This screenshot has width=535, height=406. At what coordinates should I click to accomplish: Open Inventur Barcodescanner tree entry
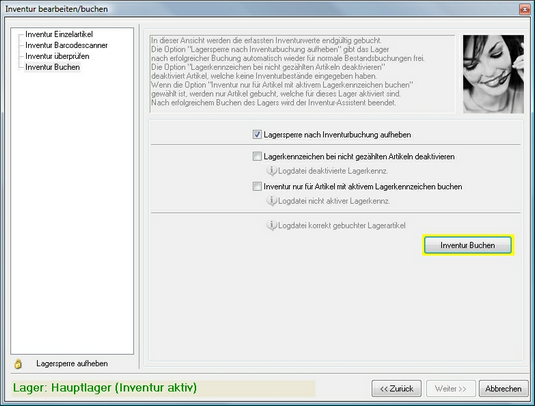(66, 45)
